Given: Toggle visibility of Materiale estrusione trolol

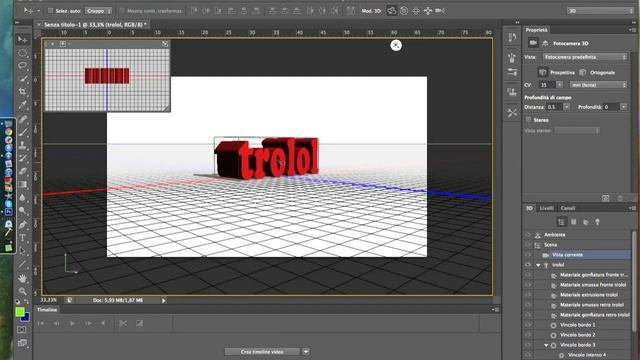Looking at the screenshot, I should pyautogui.click(x=528, y=295).
